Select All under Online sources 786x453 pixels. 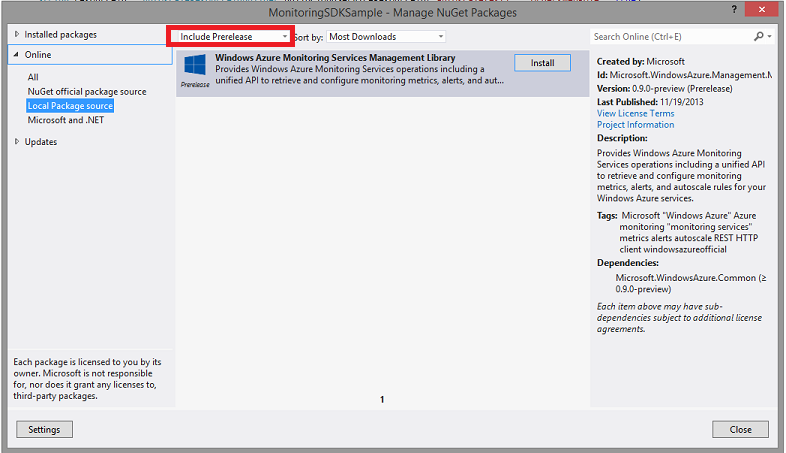pos(33,77)
